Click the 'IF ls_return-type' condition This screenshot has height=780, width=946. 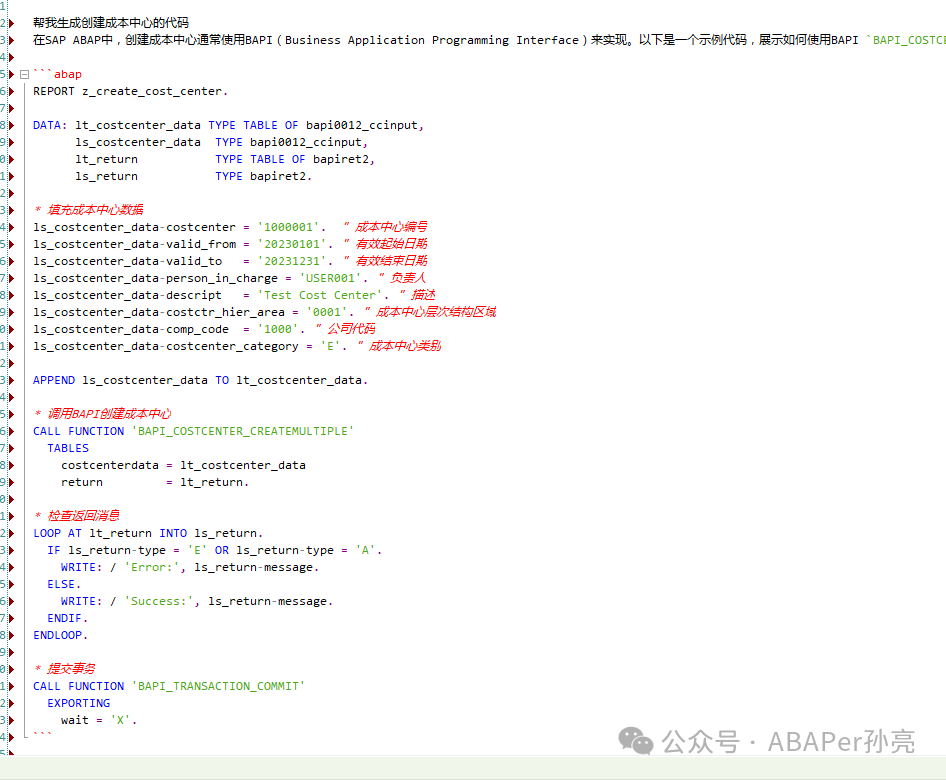[106, 551]
